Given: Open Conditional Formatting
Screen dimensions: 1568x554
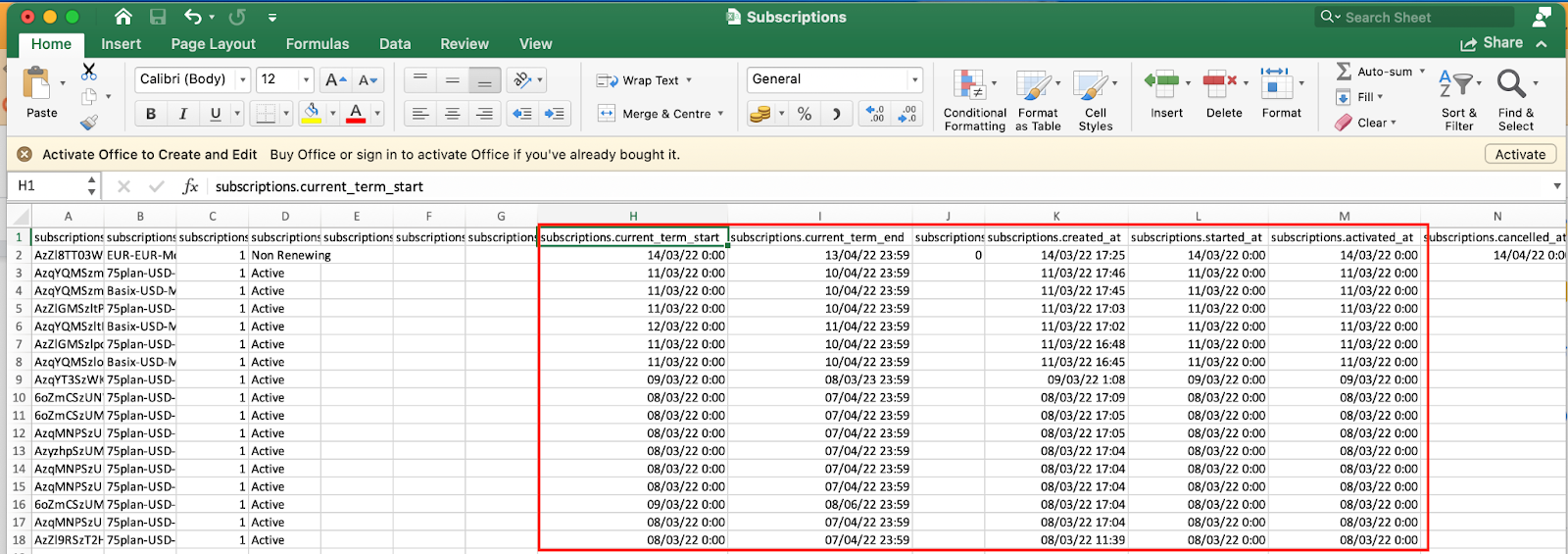Looking at the screenshot, I should point(974,99).
